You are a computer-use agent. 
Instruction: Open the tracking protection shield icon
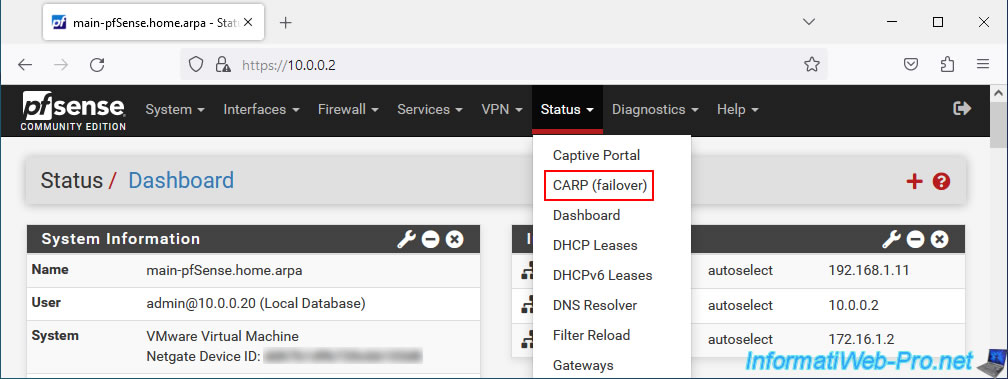point(196,64)
